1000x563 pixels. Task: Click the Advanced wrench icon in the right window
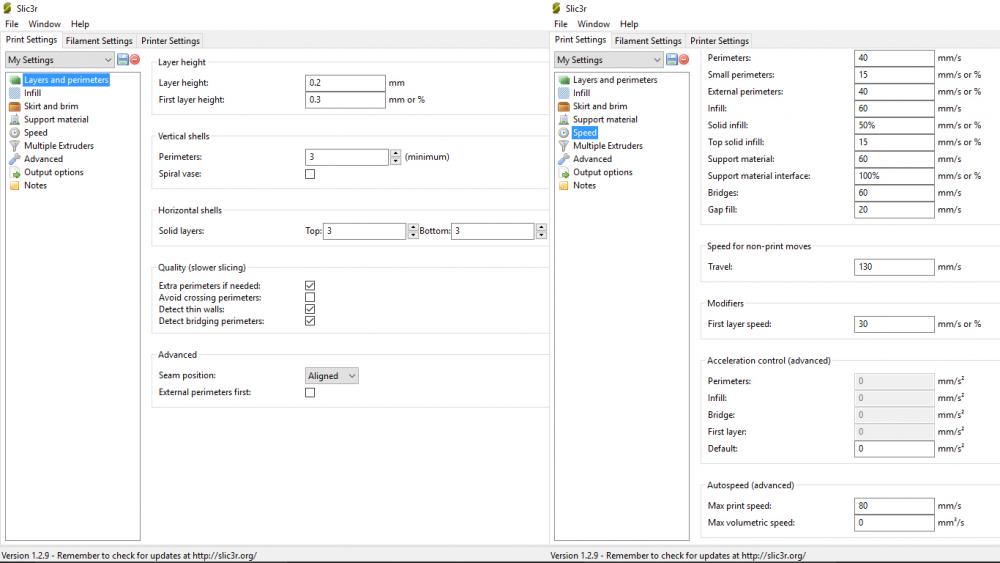click(x=564, y=159)
